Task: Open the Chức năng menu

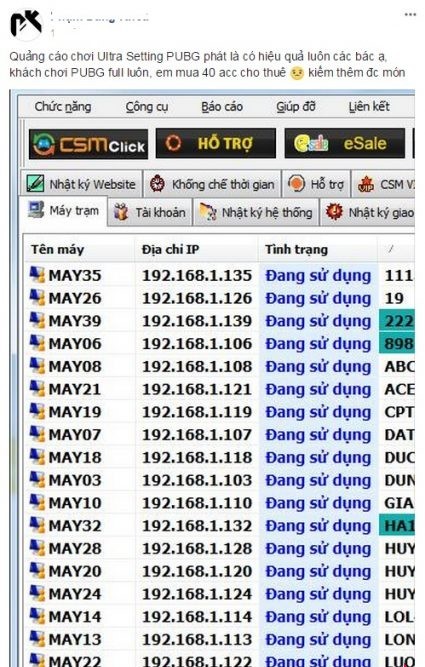Action: point(63,107)
